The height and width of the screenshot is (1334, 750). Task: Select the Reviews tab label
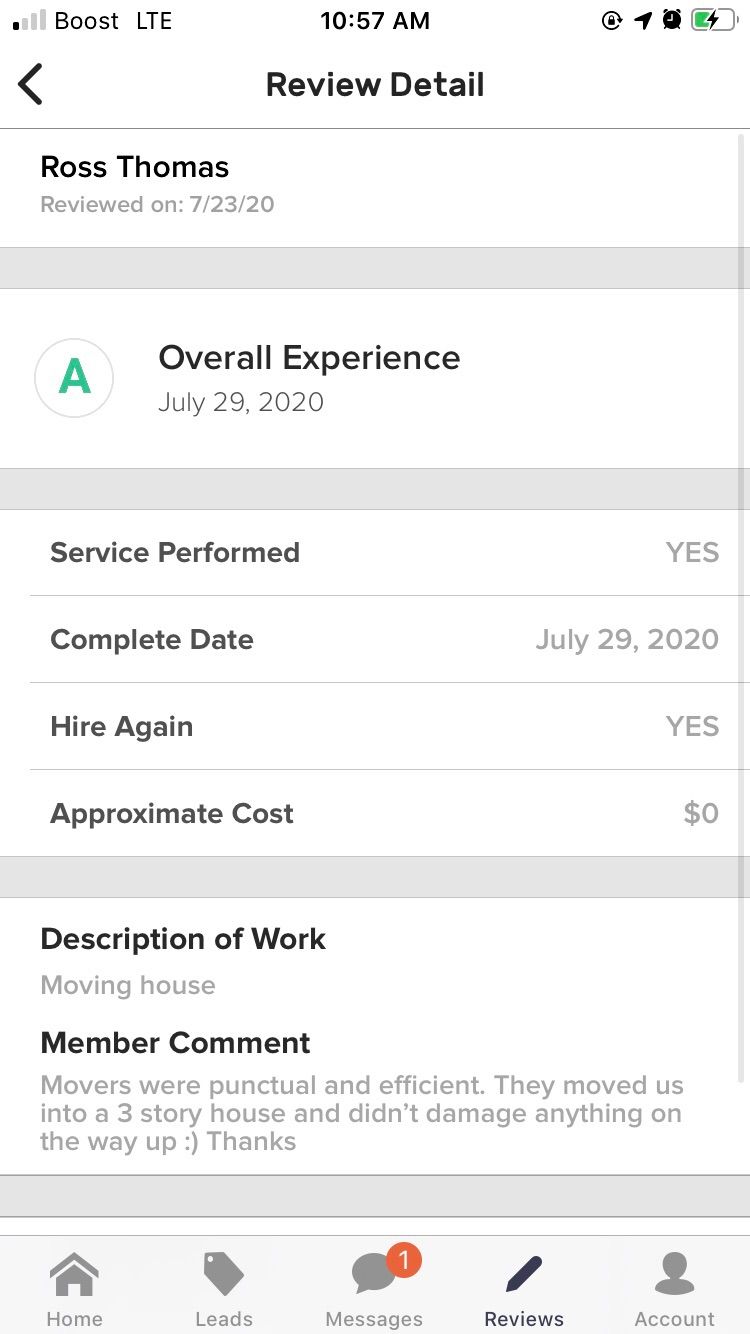(x=524, y=1319)
